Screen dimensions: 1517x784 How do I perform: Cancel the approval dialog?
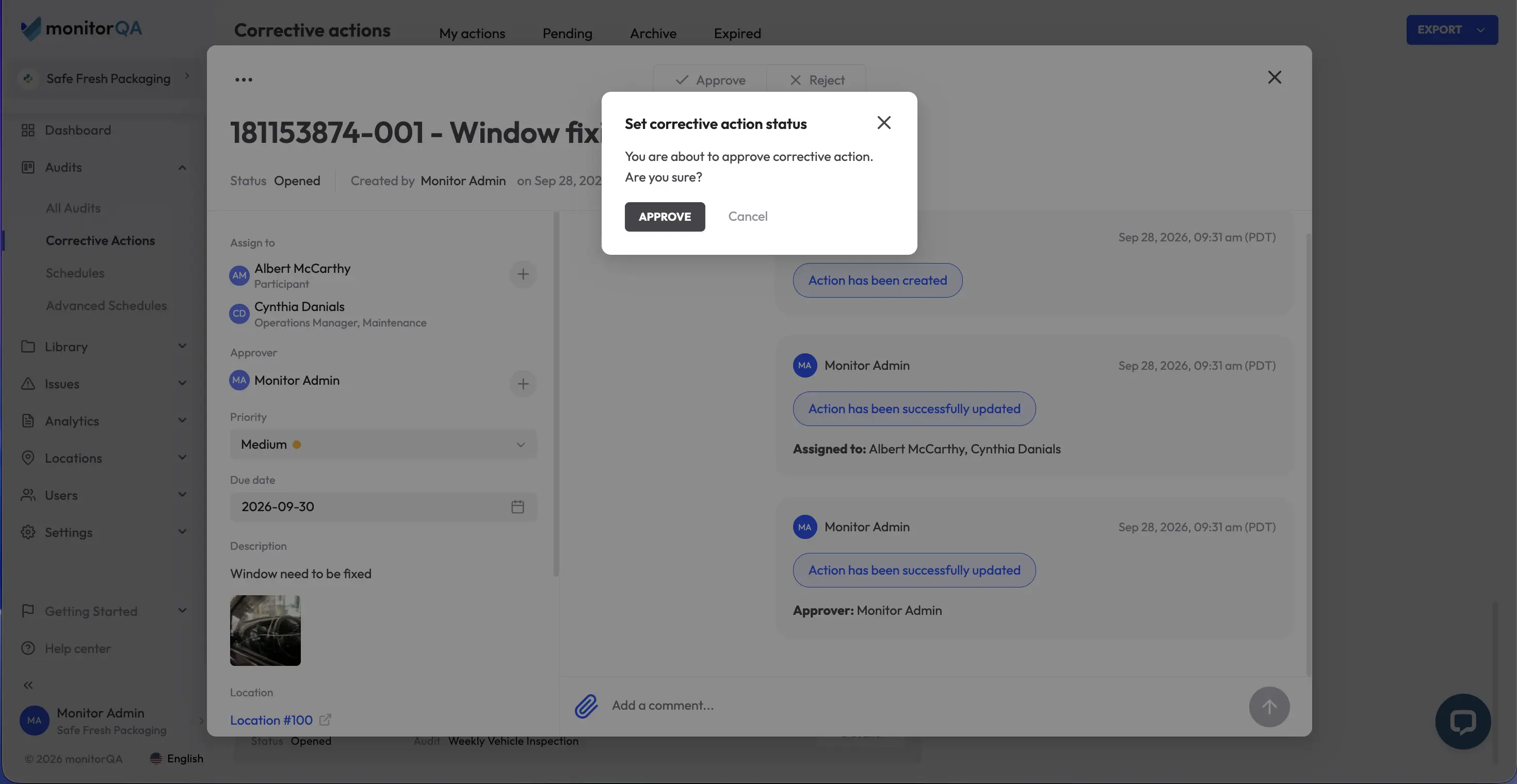tap(747, 217)
